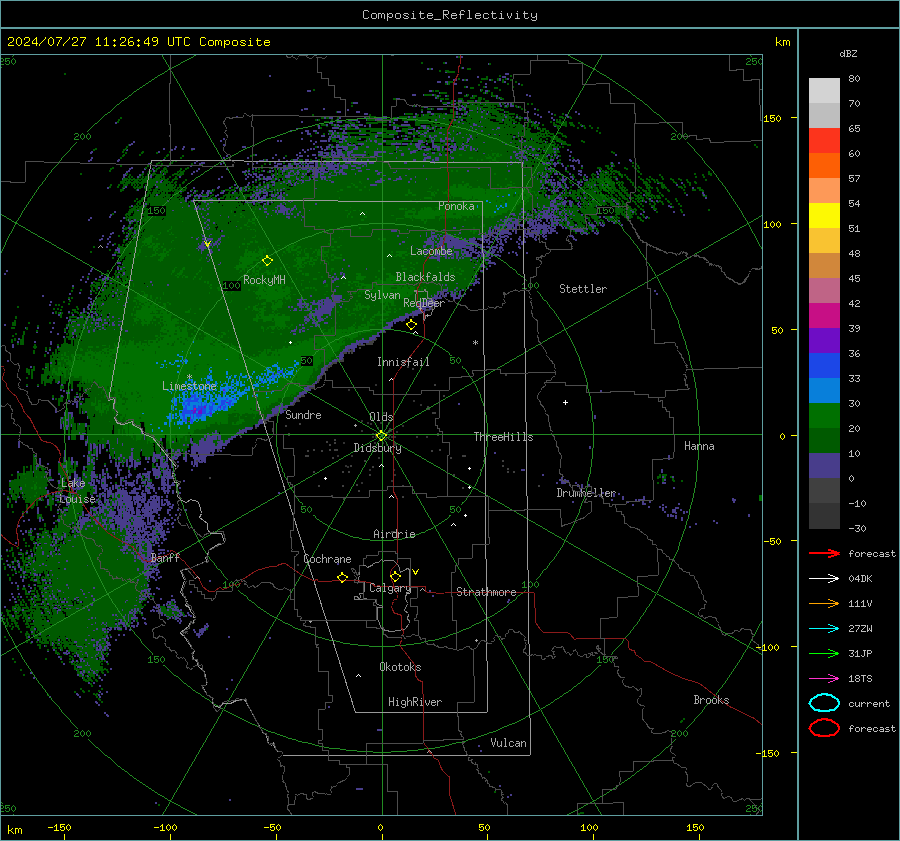The image size is (900, 841).
Task: Click the dBZ legend heading
Action: click(x=848, y=53)
